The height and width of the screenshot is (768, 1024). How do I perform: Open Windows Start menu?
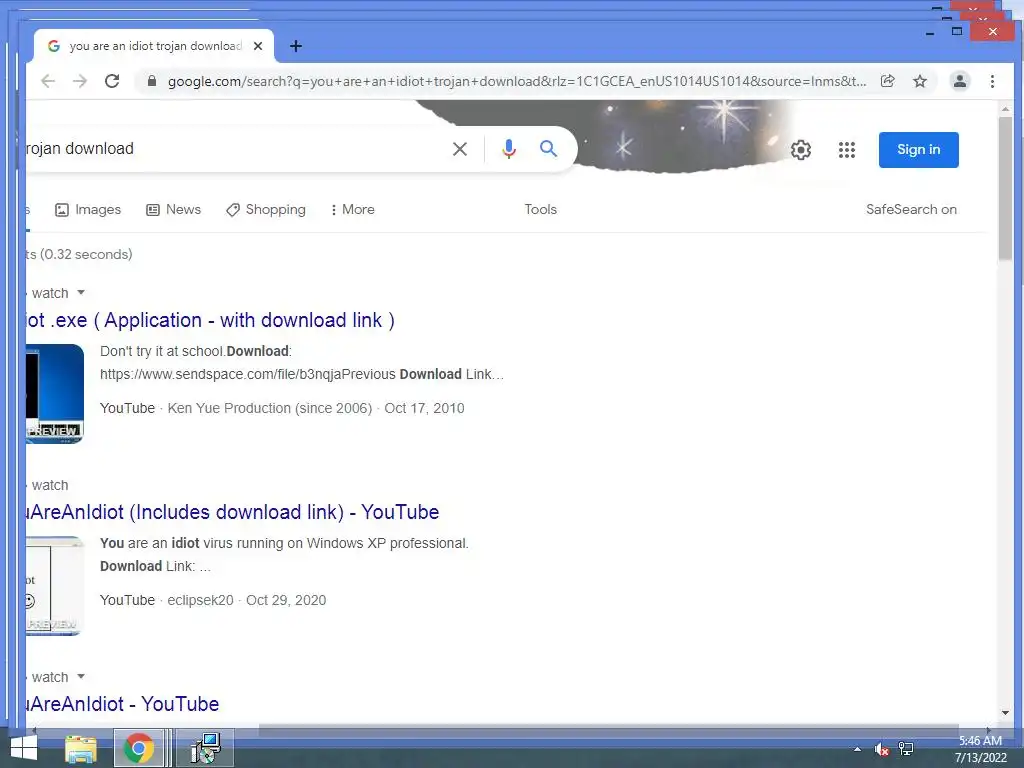24,748
